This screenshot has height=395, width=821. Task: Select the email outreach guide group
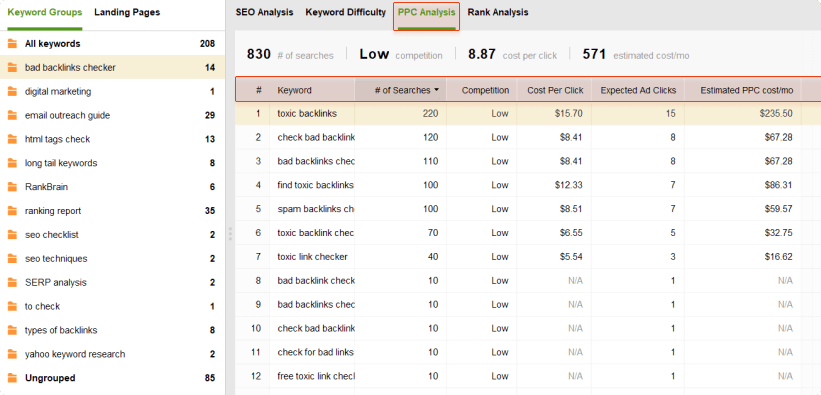[x=112, y=115]
